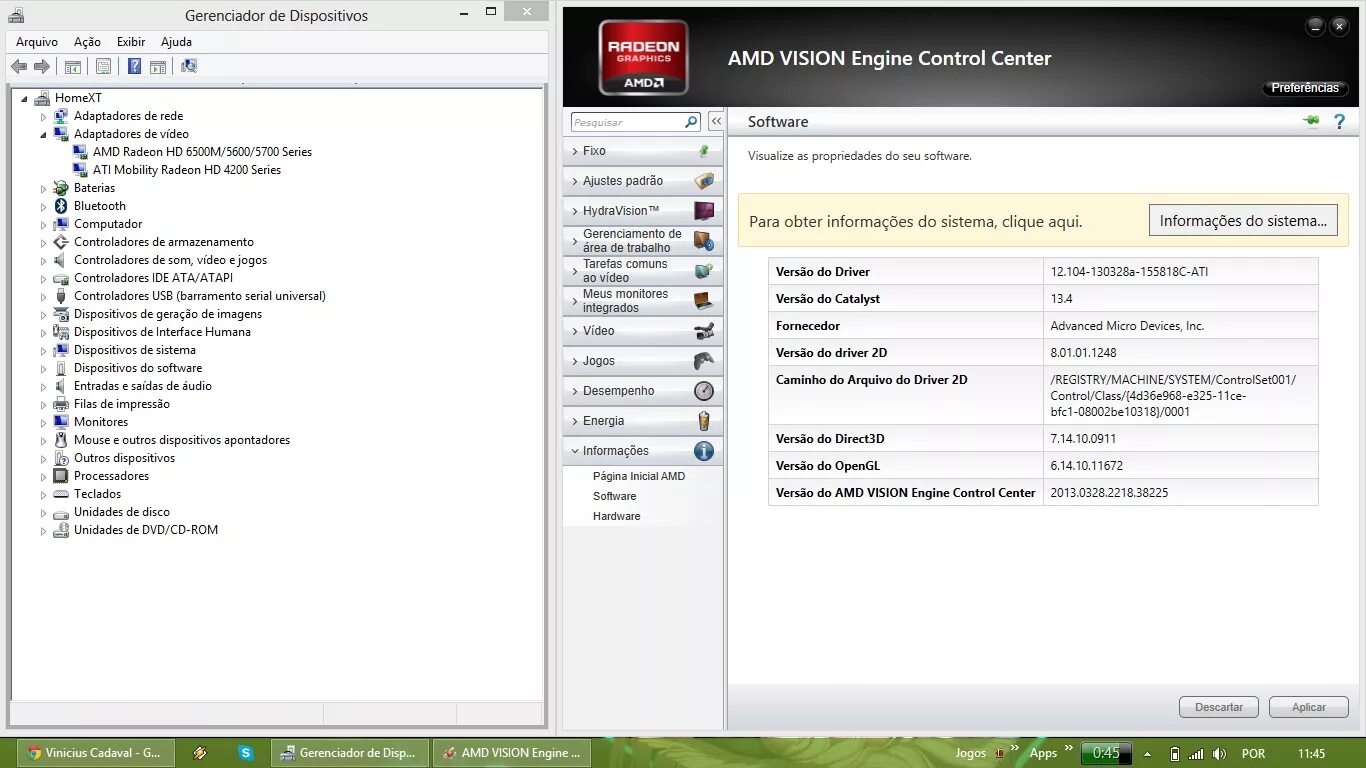This screenshot has width=1366, height=768.
Task: Scan for hardware changes toolbar icon
Action: click(x=189, y=67)
